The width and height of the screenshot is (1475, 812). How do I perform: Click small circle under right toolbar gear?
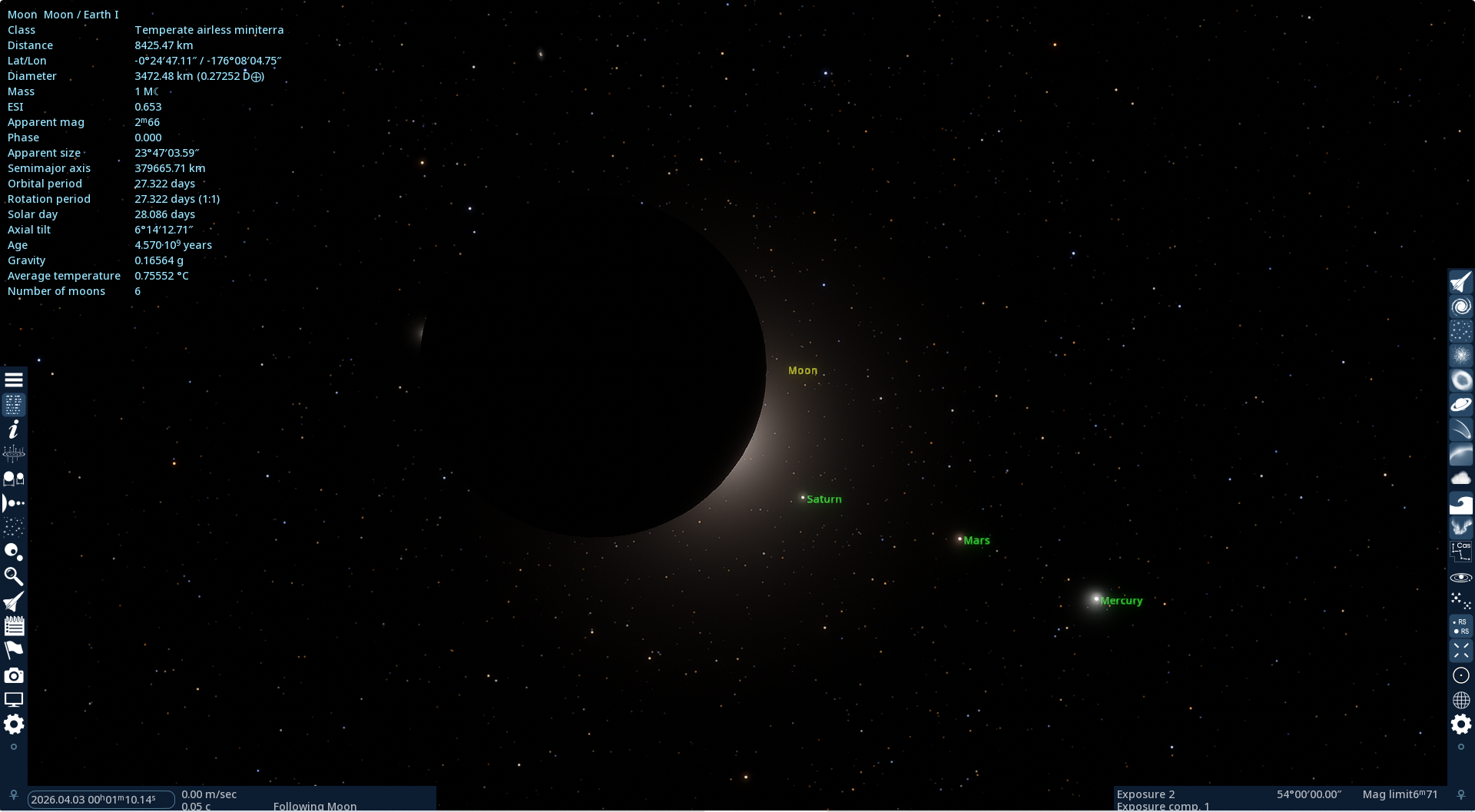point(1461,747)
